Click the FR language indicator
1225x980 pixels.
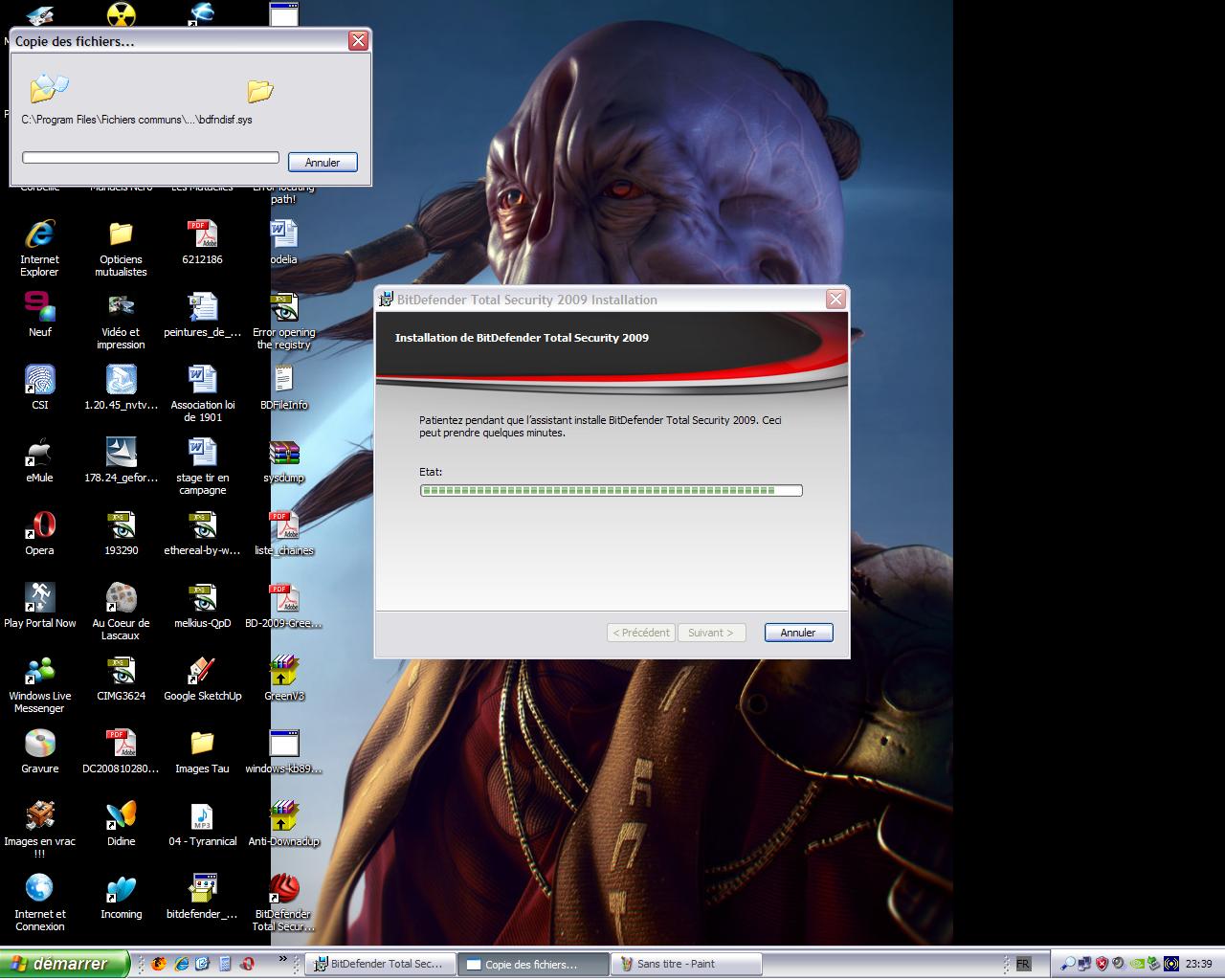pyautogui.click(x=1023, y=964)
